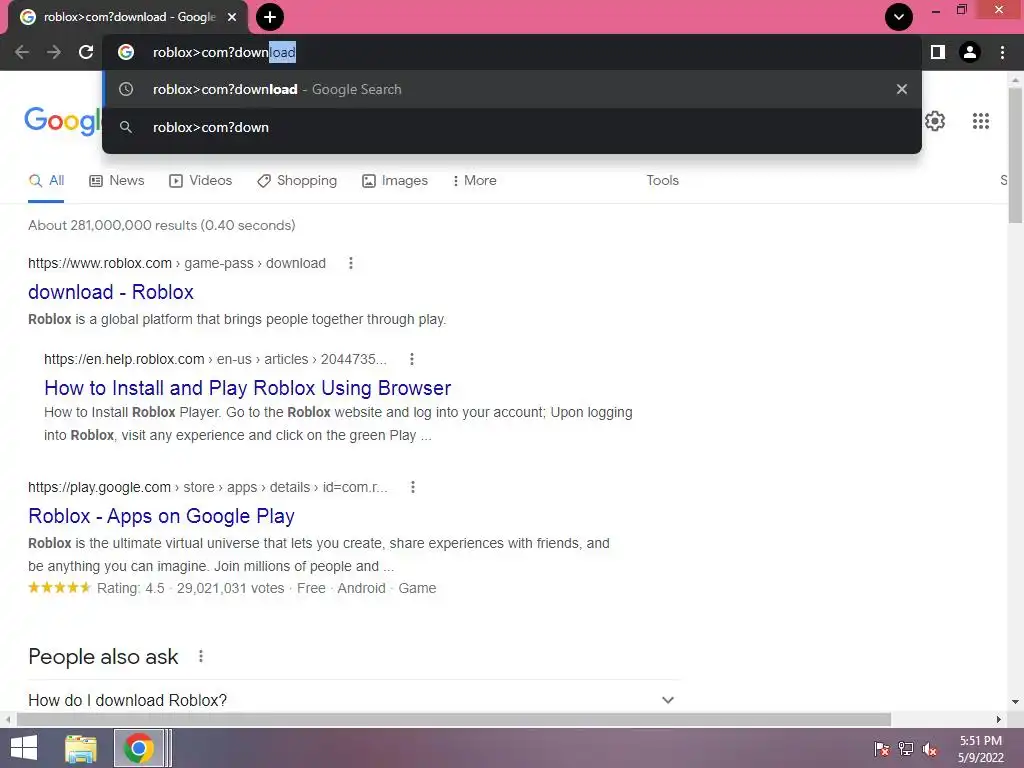
Task: Open the 'download - Roblox' result link
Action: pyautogui.click(x=110, y=292)
